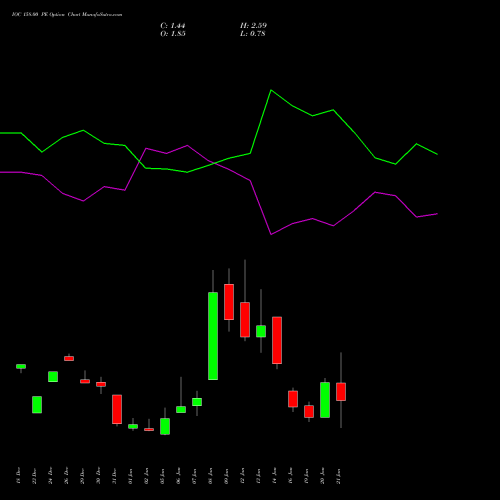Image resolution: width=500 pixels, height=500 pixels.
Task: Click the green candle above 20 Jan
Action: [x=325, y=400]
